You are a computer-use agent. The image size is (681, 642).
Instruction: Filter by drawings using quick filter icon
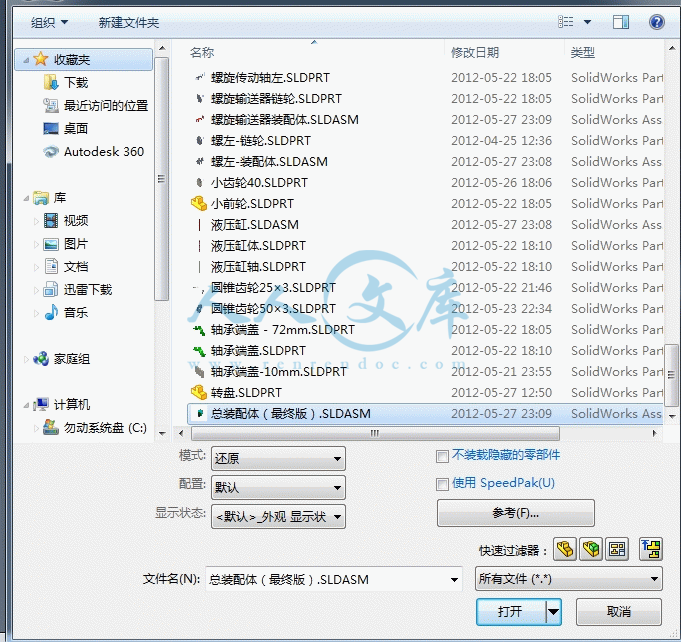[617, 549]
